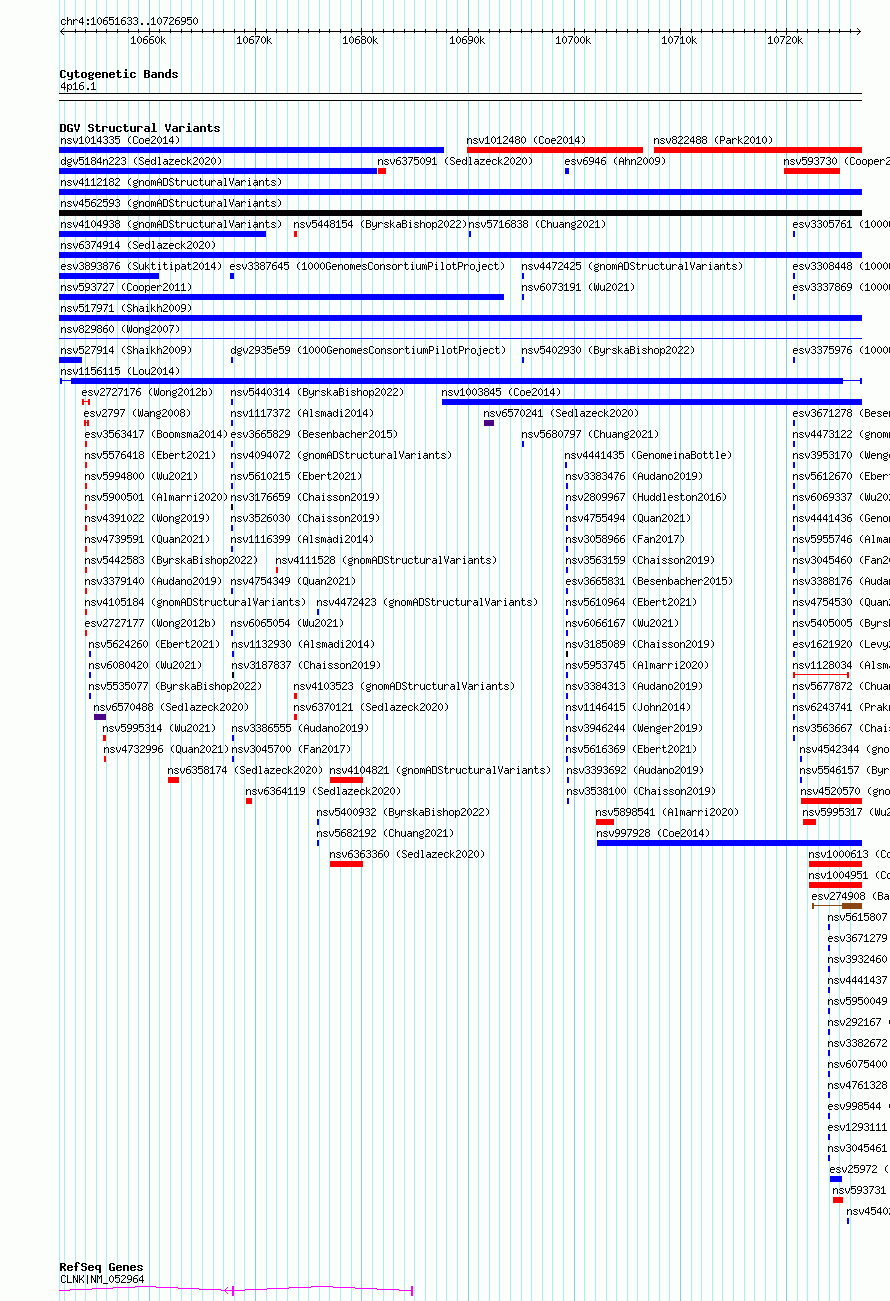Select nsv1146415 (John2014) label
Image resolution: width=890 pixels, height=1301 pixels.
point(628,707)
